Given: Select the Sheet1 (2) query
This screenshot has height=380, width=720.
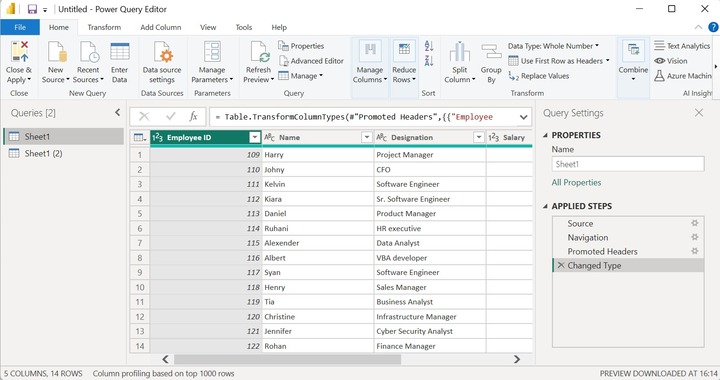Looking at the screenshot, I should [x=63, y=153].
